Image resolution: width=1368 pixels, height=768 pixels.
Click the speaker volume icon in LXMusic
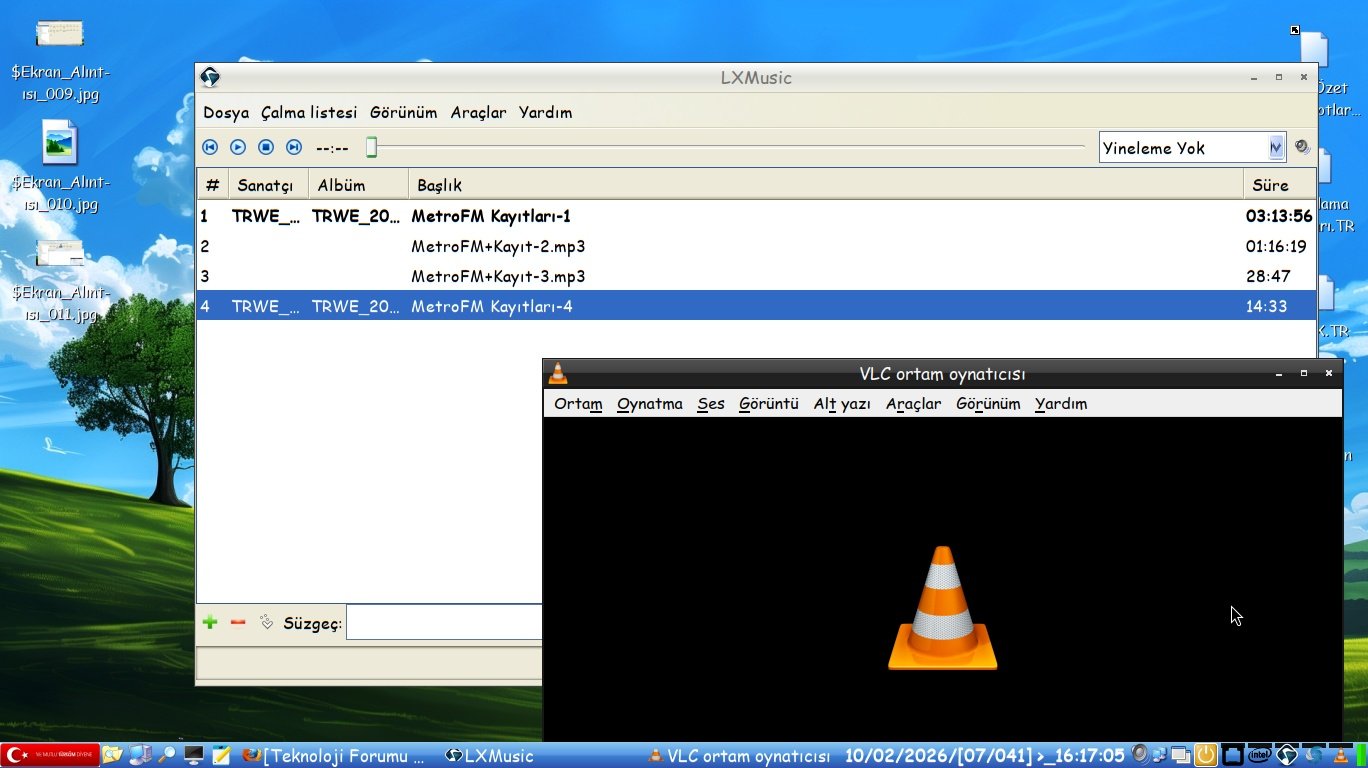coord(1302,147)
